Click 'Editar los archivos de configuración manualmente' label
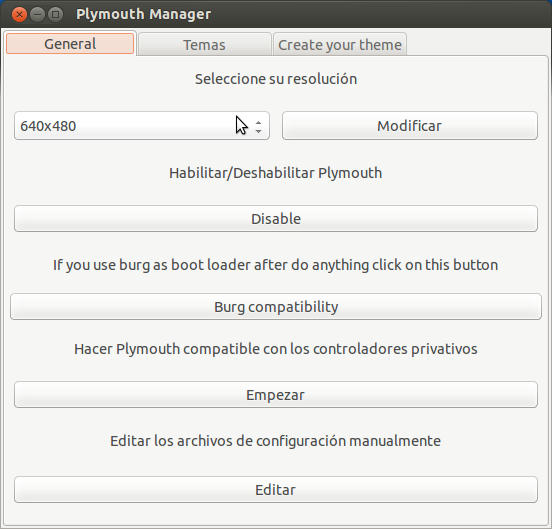Viewport: 552px width, 529px height. point(276,441)
